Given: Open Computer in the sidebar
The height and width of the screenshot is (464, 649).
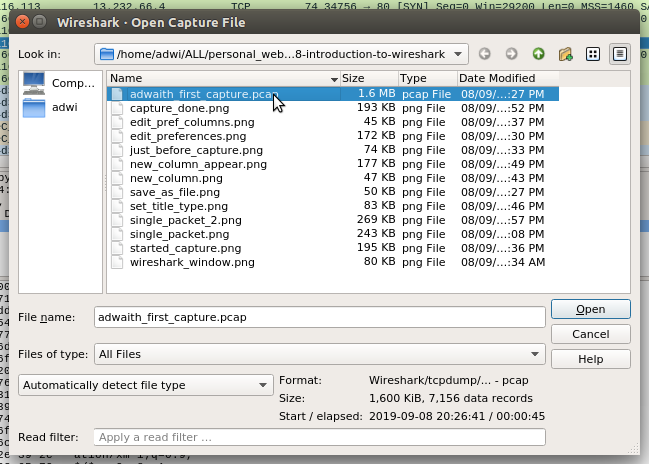Looking at the screenshot, I should tap(60, 83).
